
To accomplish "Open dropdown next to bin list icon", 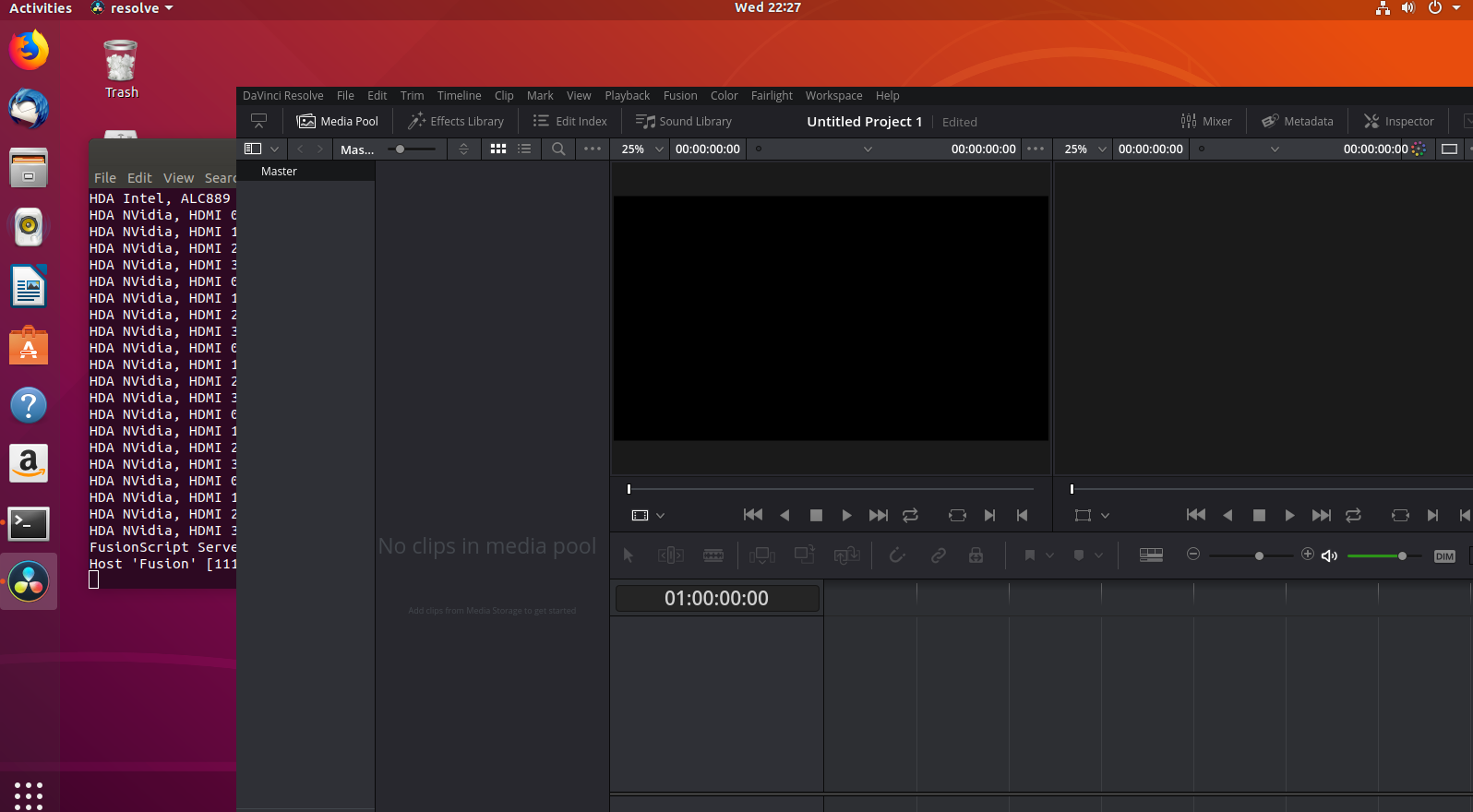I will click(x=274, y=149).
